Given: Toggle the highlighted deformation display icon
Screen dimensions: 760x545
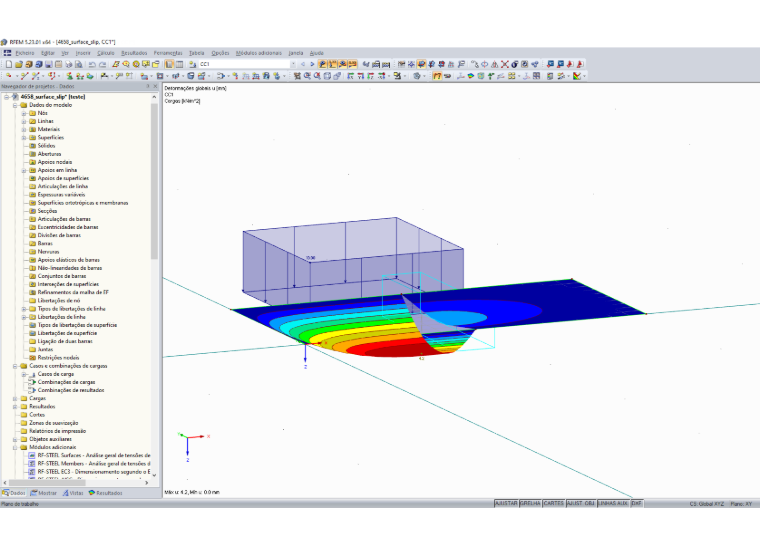Looking at the screenshot, I should (x=437, y=76).
